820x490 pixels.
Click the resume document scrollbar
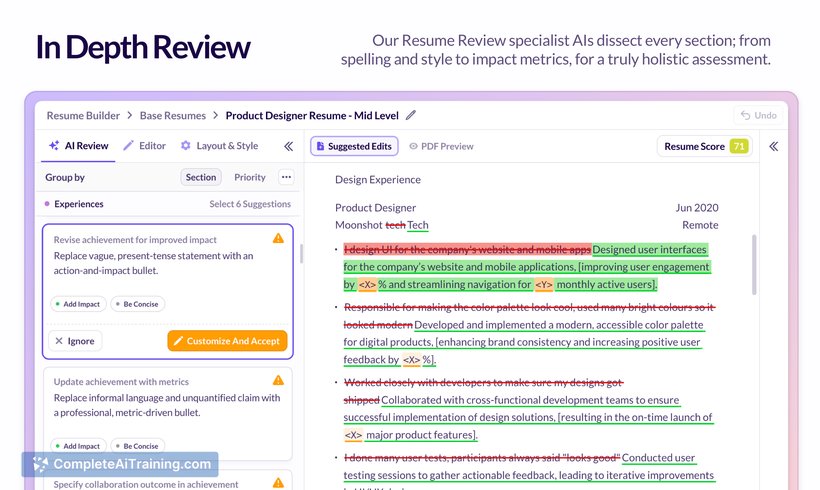click(754, 264)
